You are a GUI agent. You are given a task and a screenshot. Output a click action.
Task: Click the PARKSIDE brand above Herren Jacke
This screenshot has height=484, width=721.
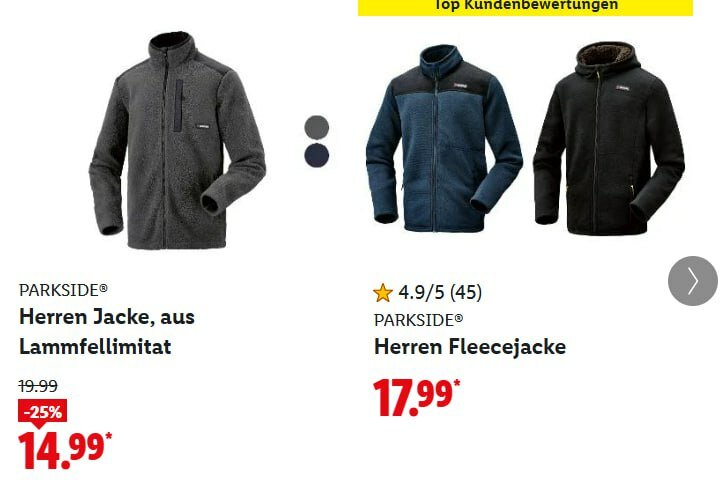(63, 290)
